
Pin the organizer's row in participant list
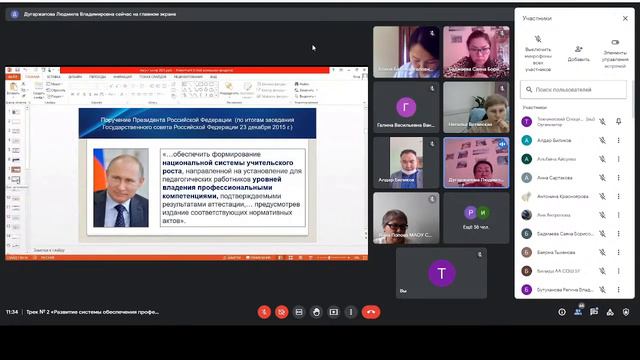618,121
